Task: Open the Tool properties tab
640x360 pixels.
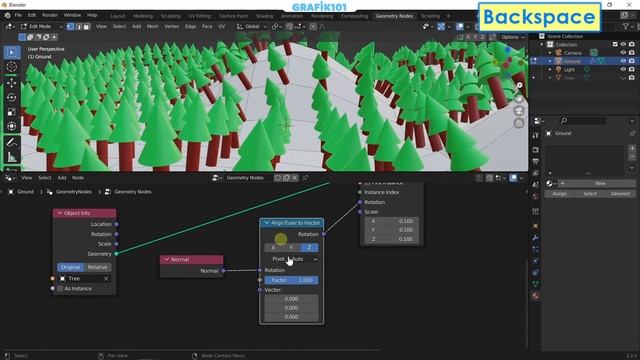Action: pos(536,135)
